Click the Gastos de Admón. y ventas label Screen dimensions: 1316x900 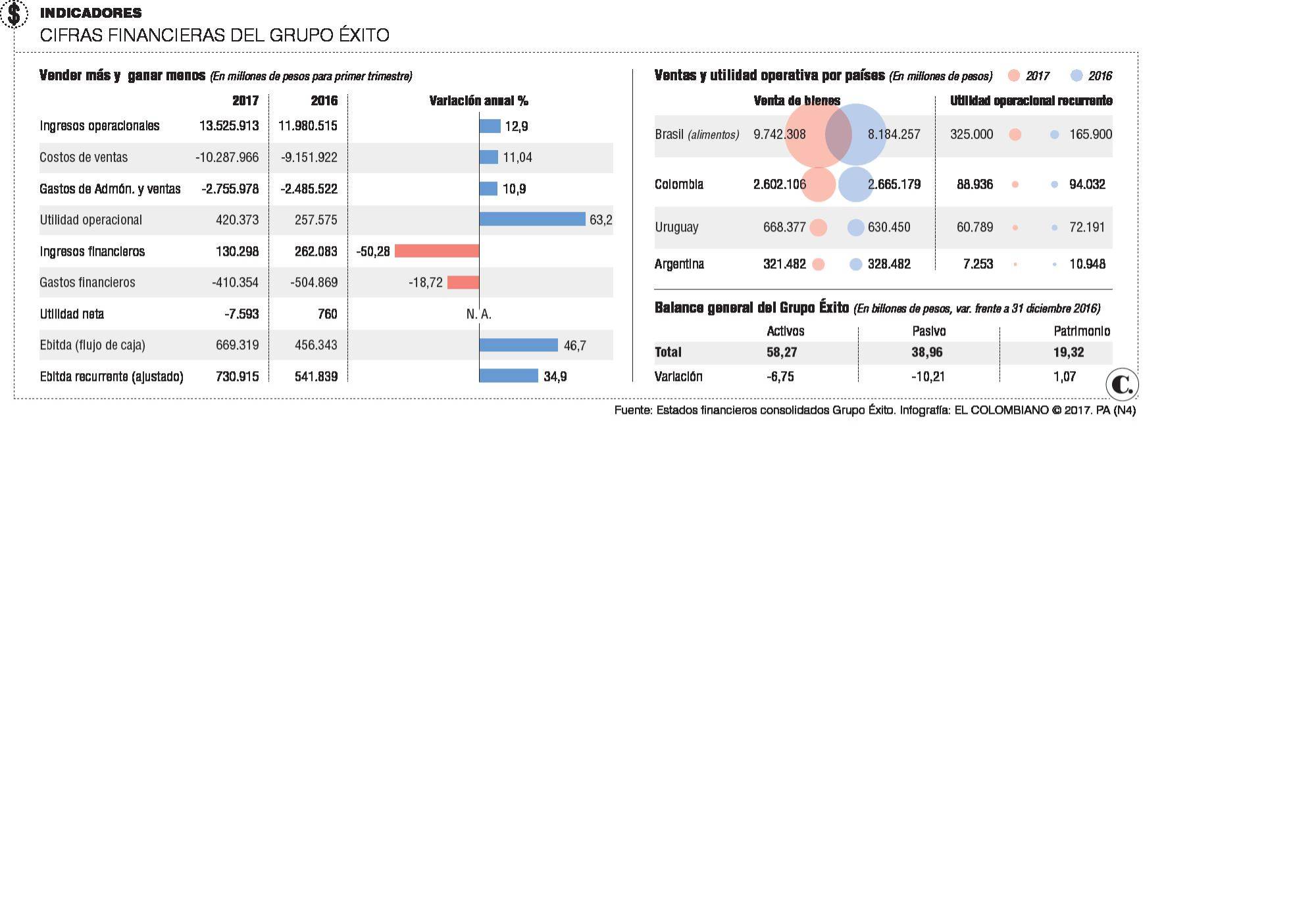(110, 189)
